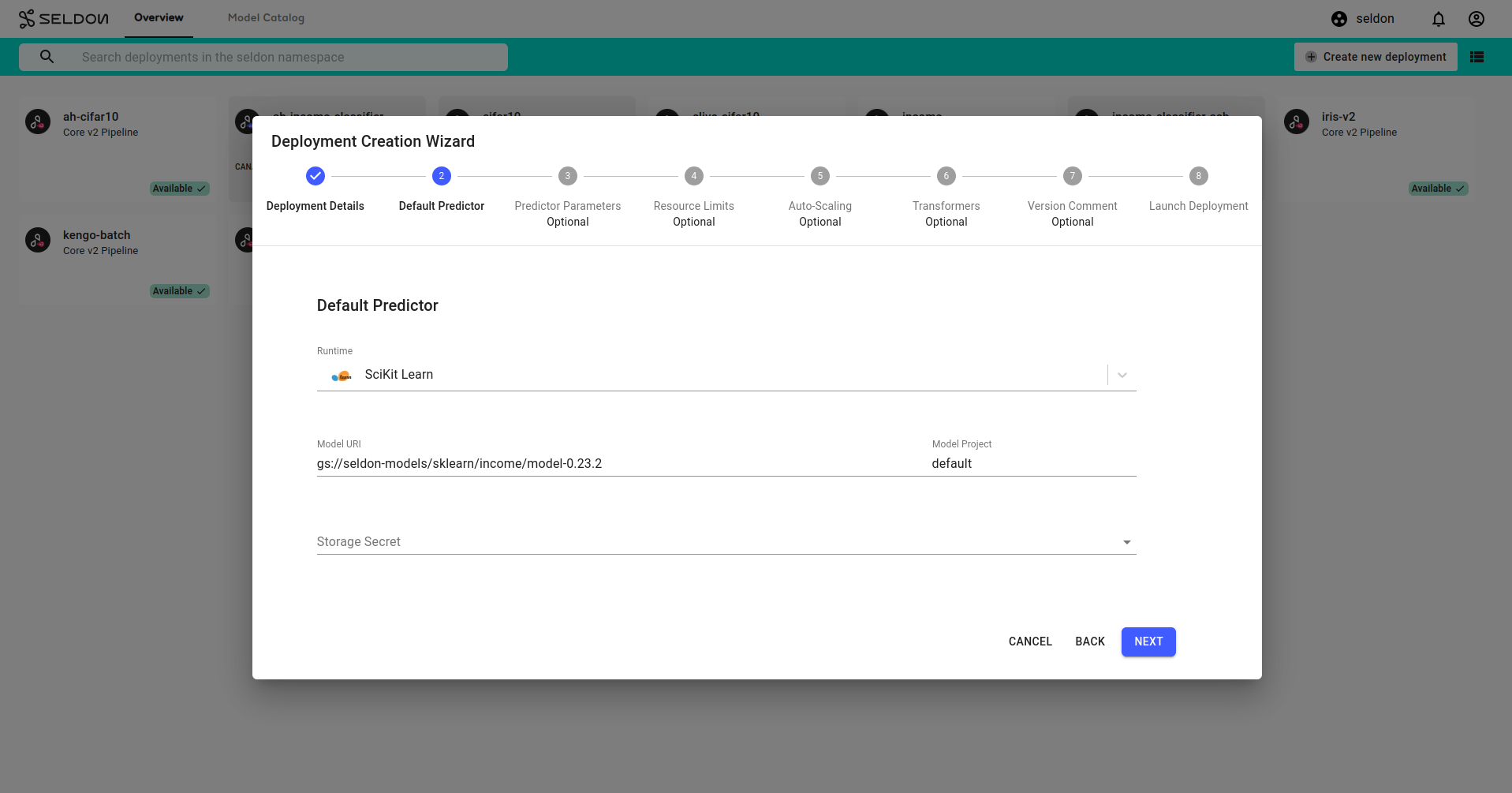Open the SciKit Learn runtime selector

coord(726,375)
